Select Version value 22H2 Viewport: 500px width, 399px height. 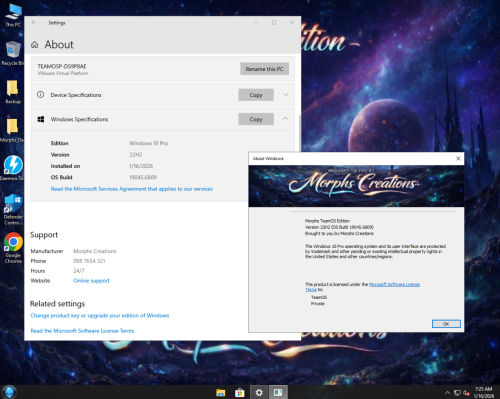[136, 155]
